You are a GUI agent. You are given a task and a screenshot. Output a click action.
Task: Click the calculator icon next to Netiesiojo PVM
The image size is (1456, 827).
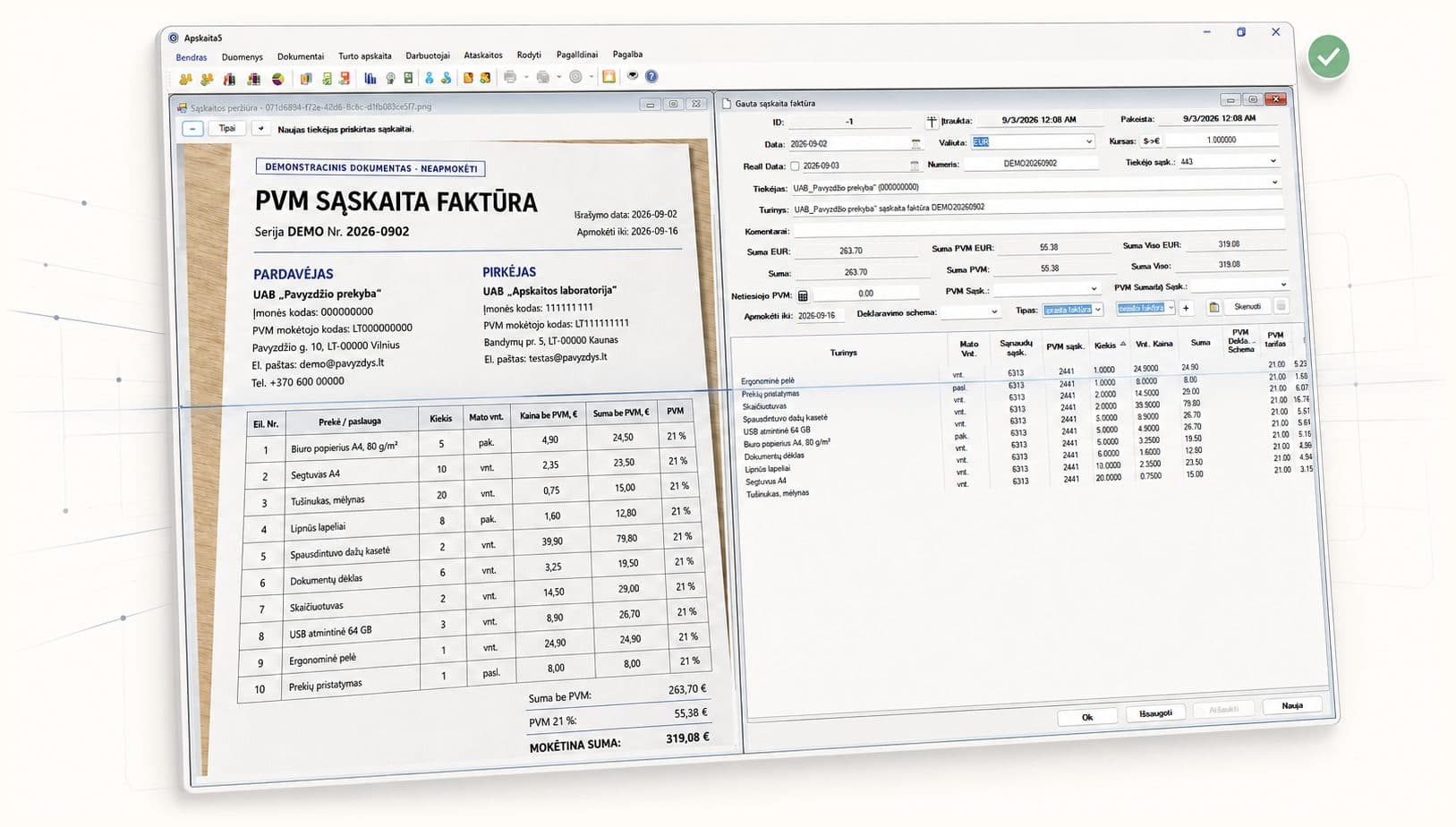point(803,294)
